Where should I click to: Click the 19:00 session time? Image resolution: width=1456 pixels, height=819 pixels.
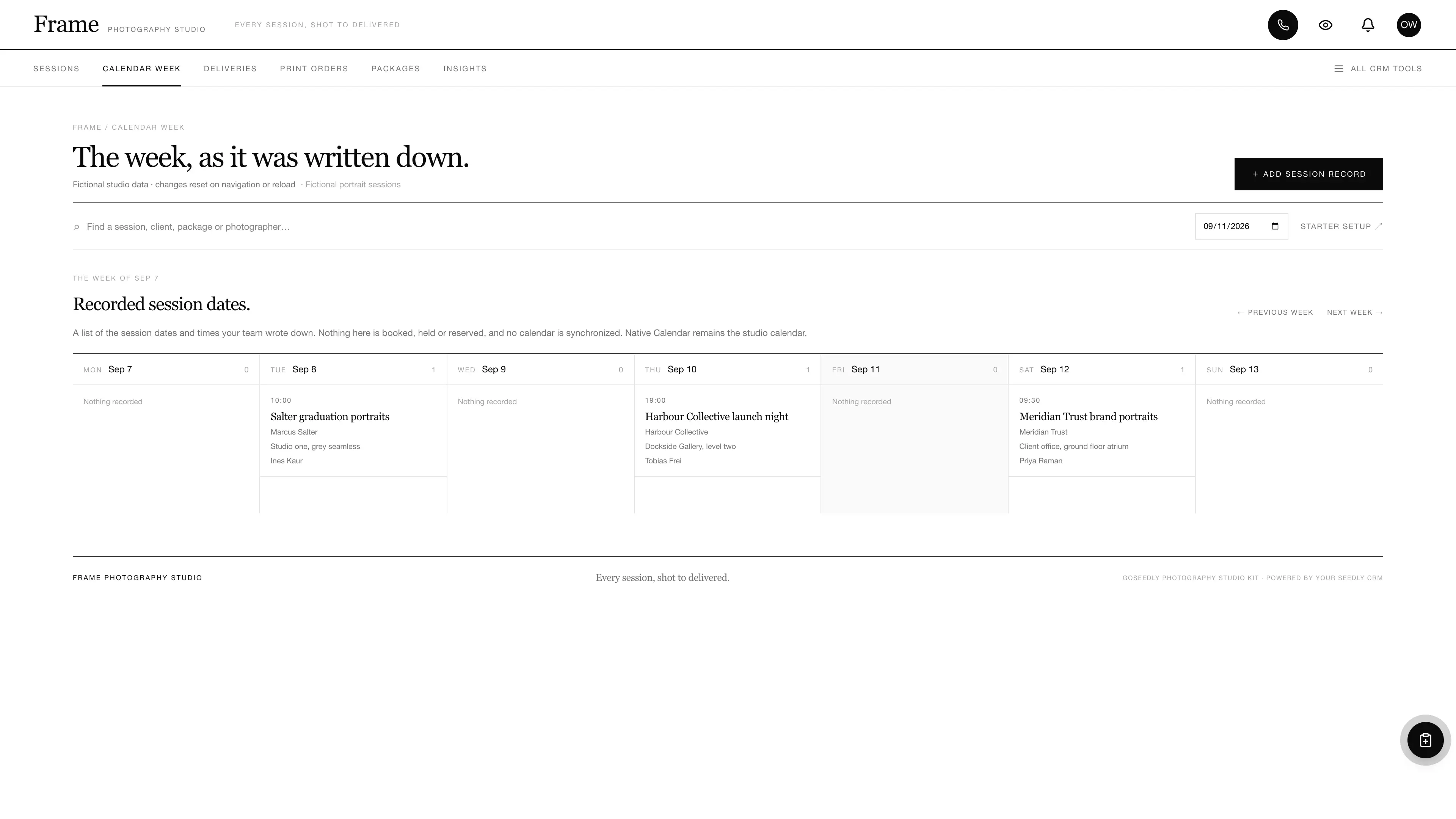(655, 400)
